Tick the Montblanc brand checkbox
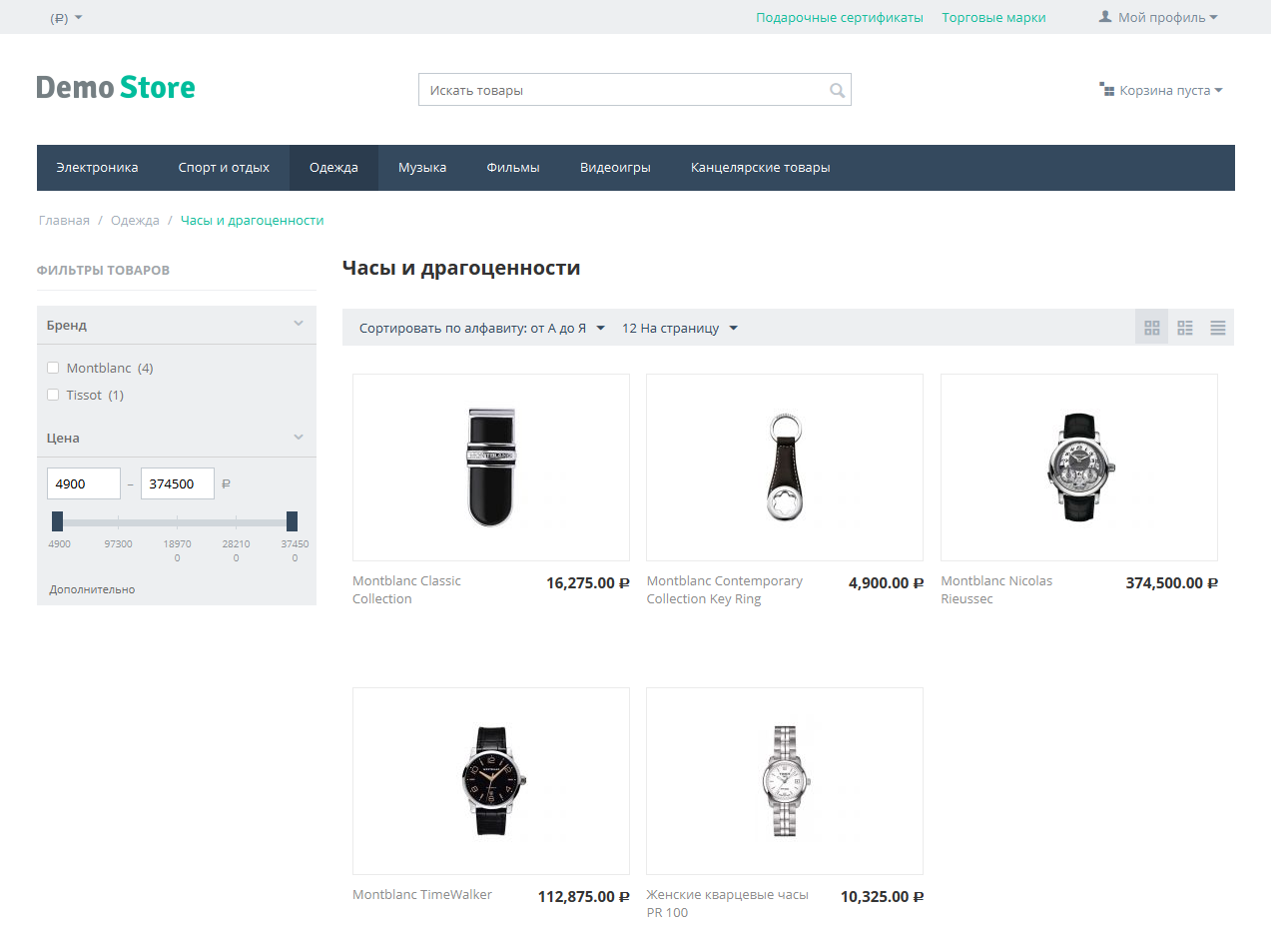This screenshot has height=934, width=1288. pos(53,368)
